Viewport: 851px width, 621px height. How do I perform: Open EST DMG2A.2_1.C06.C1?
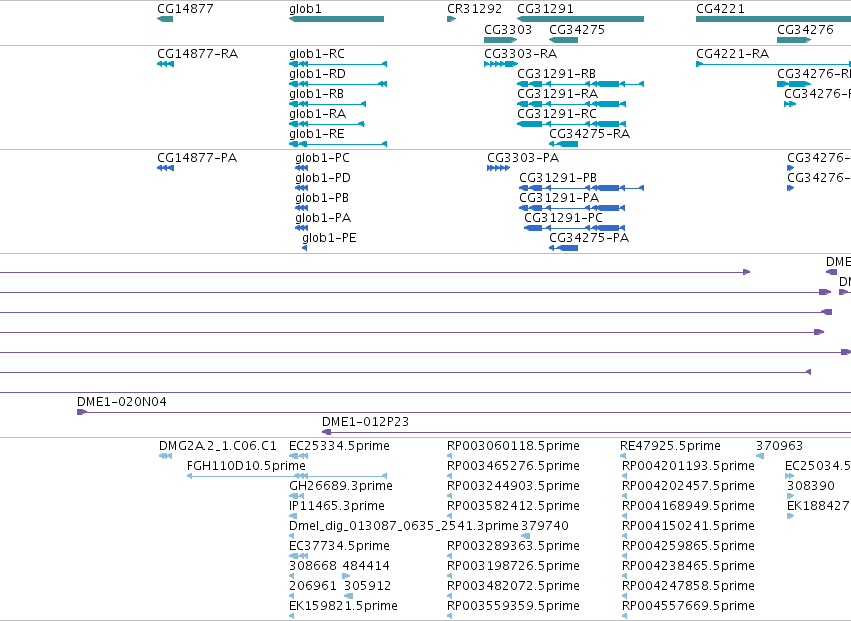pyautogui.click(x=218, y=446)
